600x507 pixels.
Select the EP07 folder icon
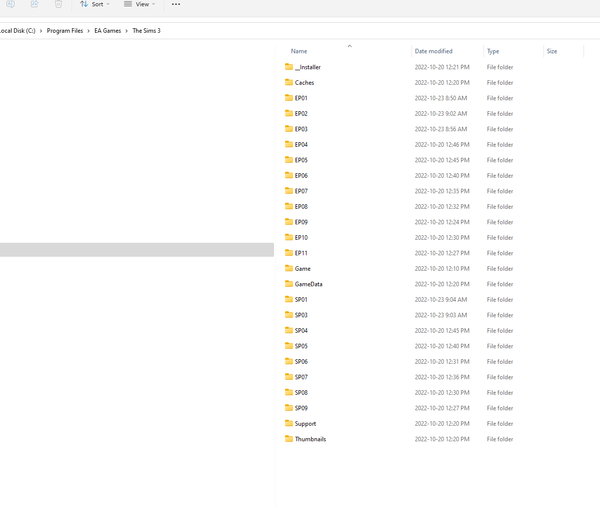click(289, 191)
